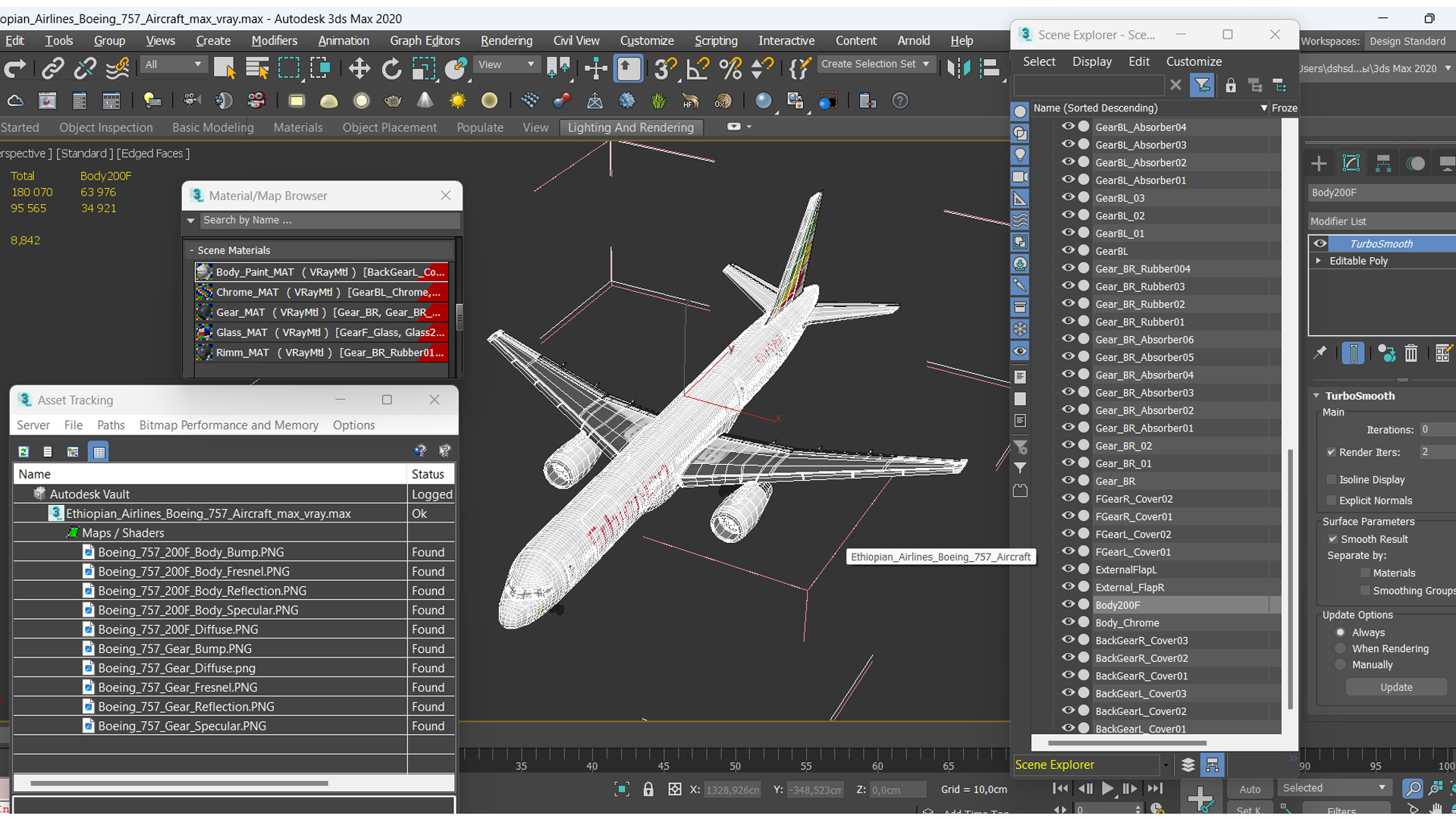Select the Manually update option

pyautogui.click(x=1340, y=664)
